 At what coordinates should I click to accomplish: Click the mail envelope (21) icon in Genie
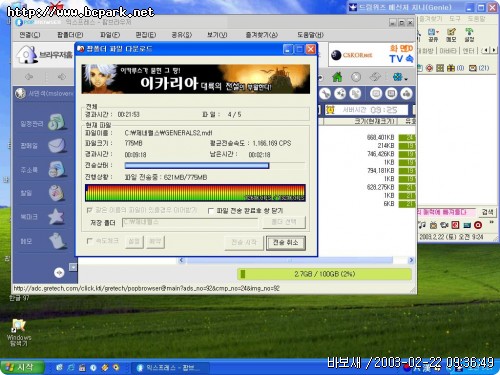coord(473,68)
